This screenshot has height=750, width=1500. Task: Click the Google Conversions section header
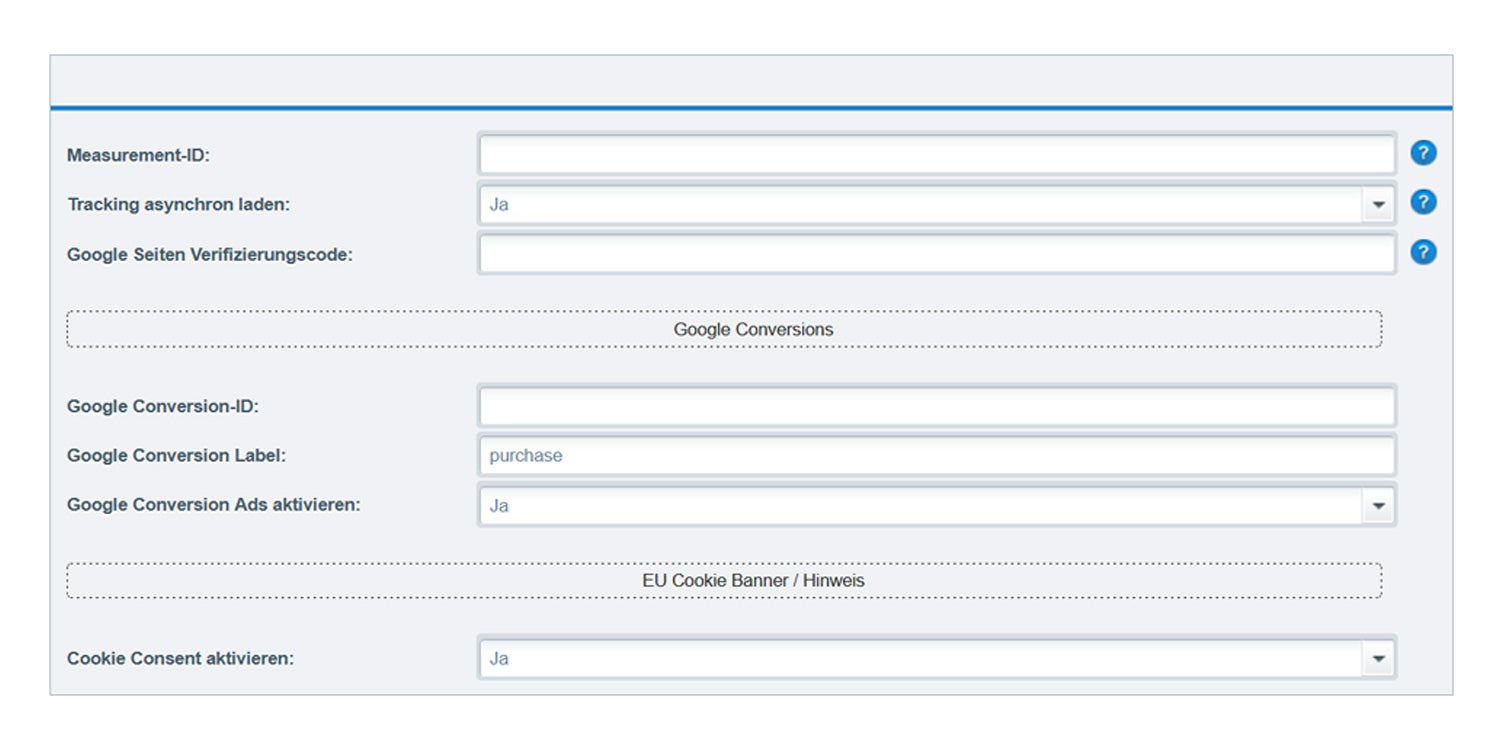tap(724, 329)
